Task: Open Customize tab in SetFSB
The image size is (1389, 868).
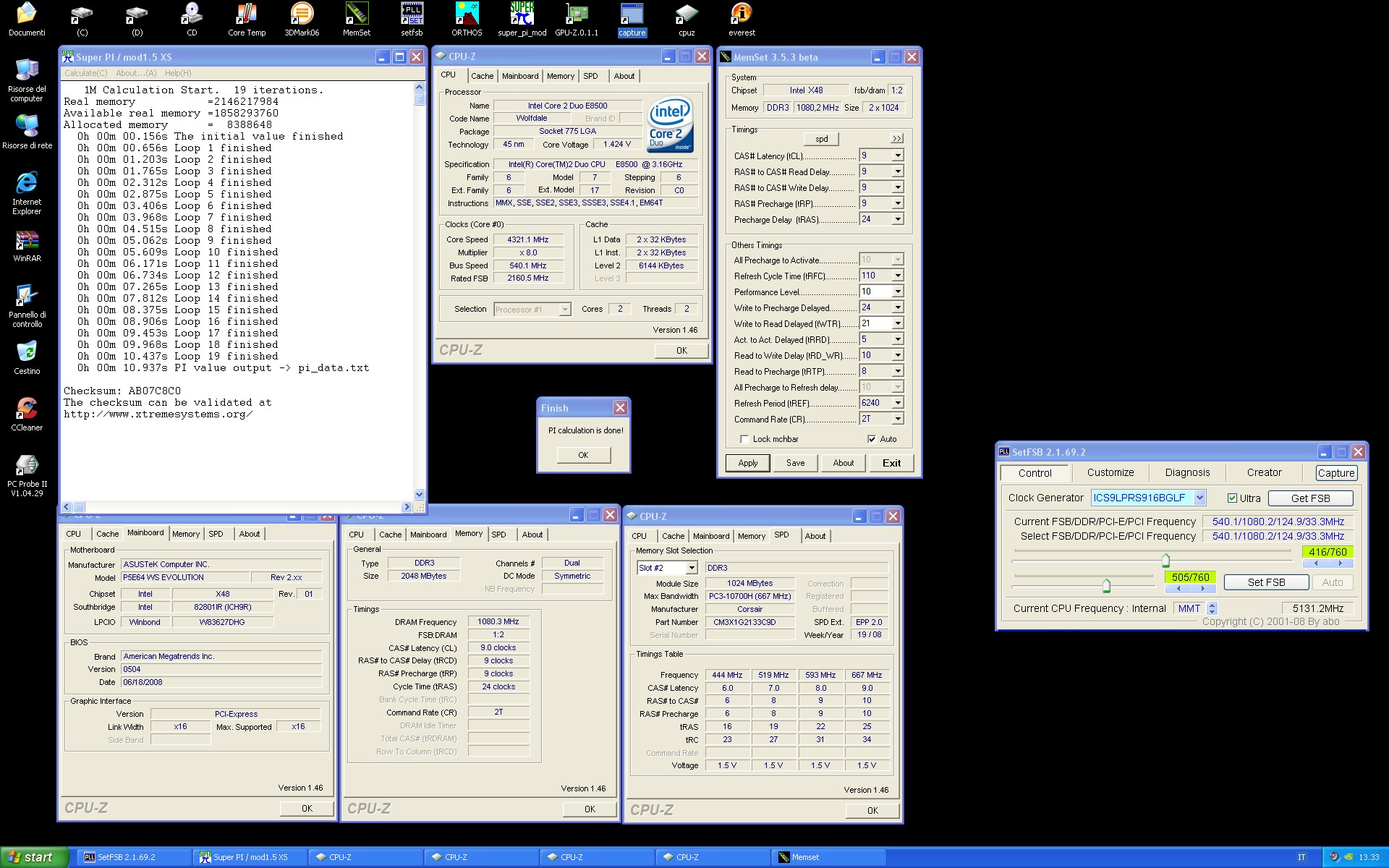Action: pos(1110,472)
